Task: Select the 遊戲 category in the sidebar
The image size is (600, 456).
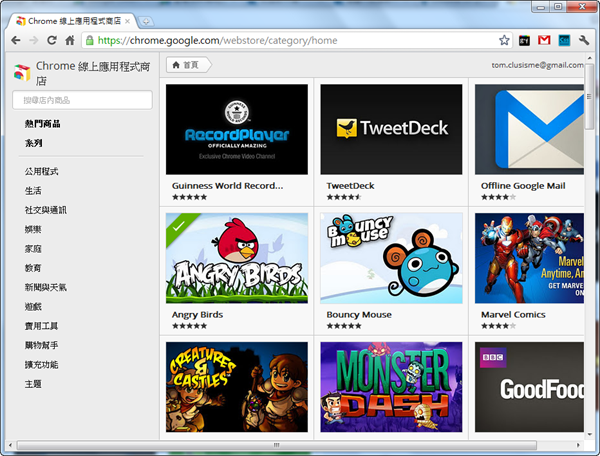Action: 33,307
